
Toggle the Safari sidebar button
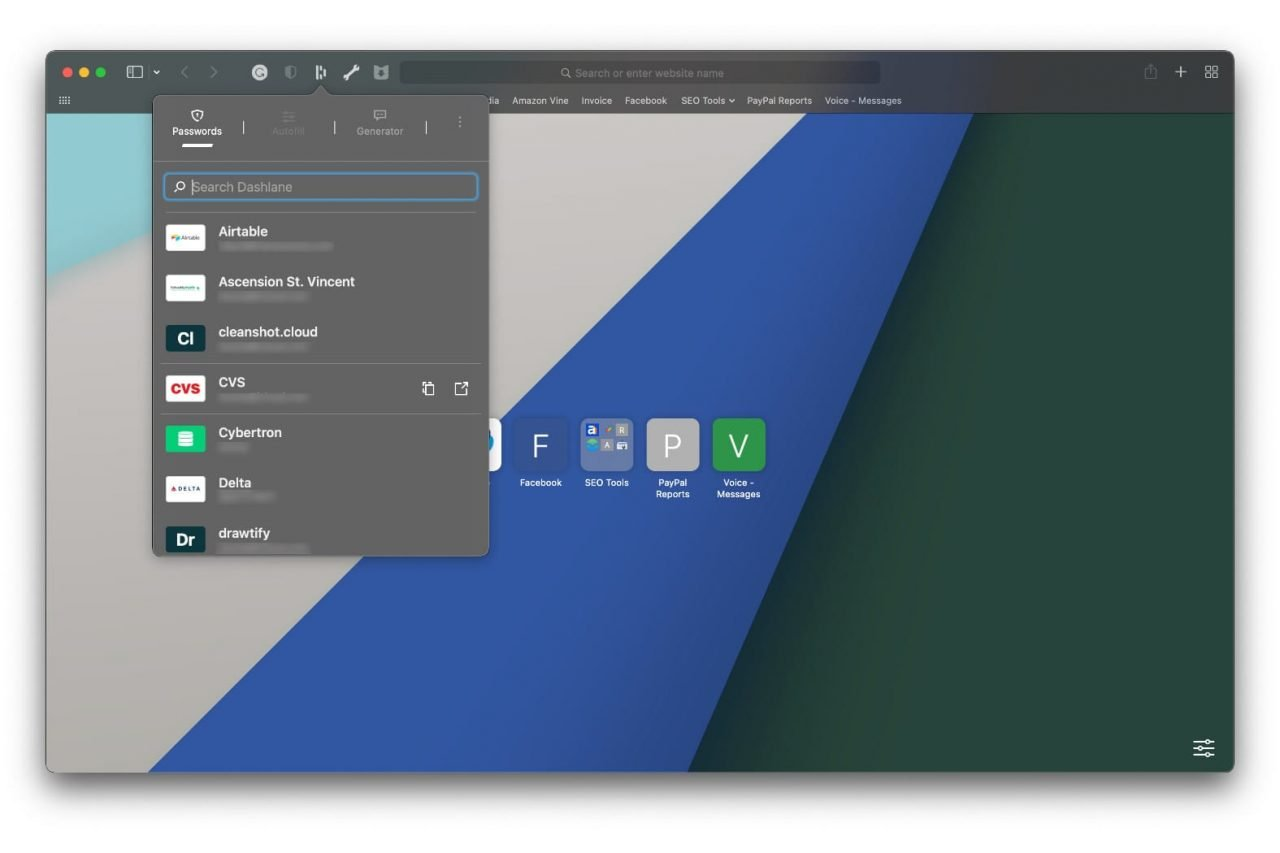pos(135,72)
